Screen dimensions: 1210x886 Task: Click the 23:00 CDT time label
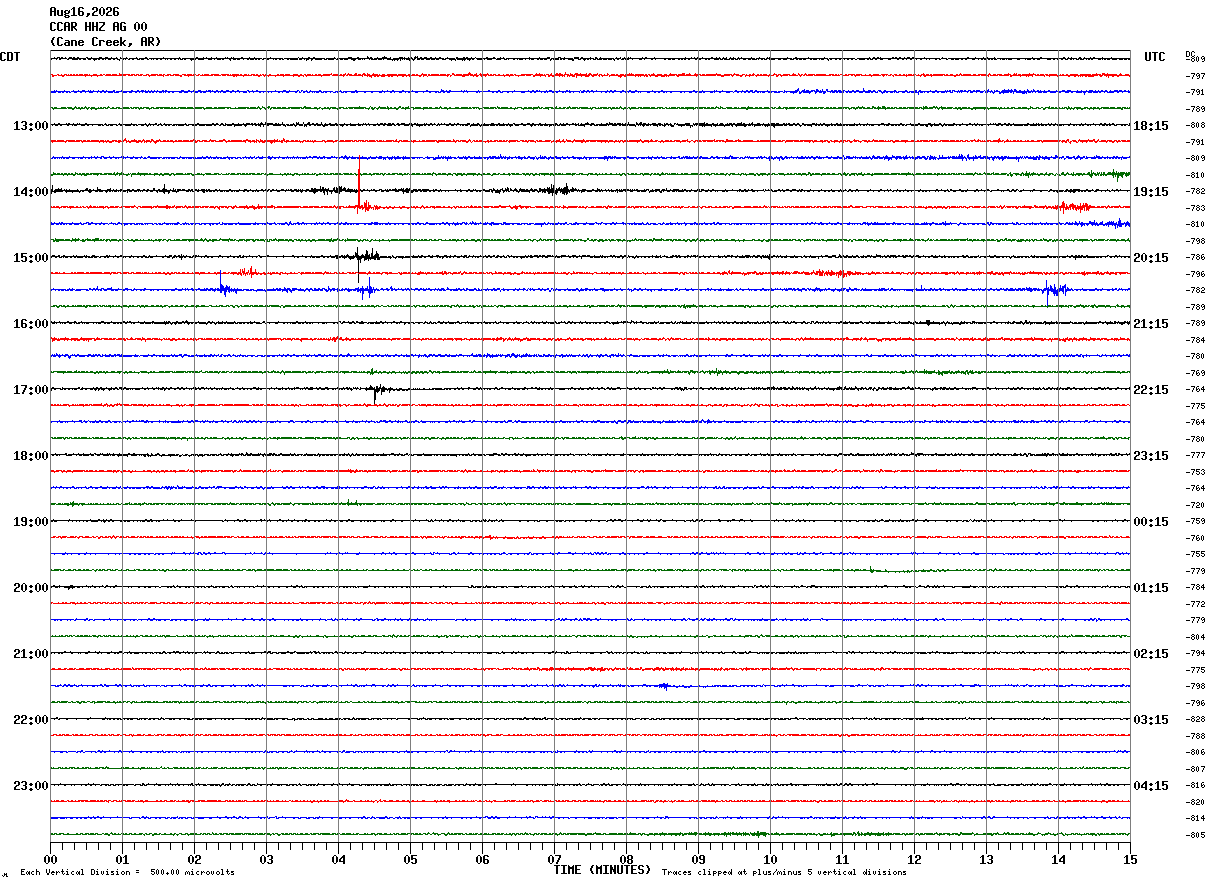30,786
